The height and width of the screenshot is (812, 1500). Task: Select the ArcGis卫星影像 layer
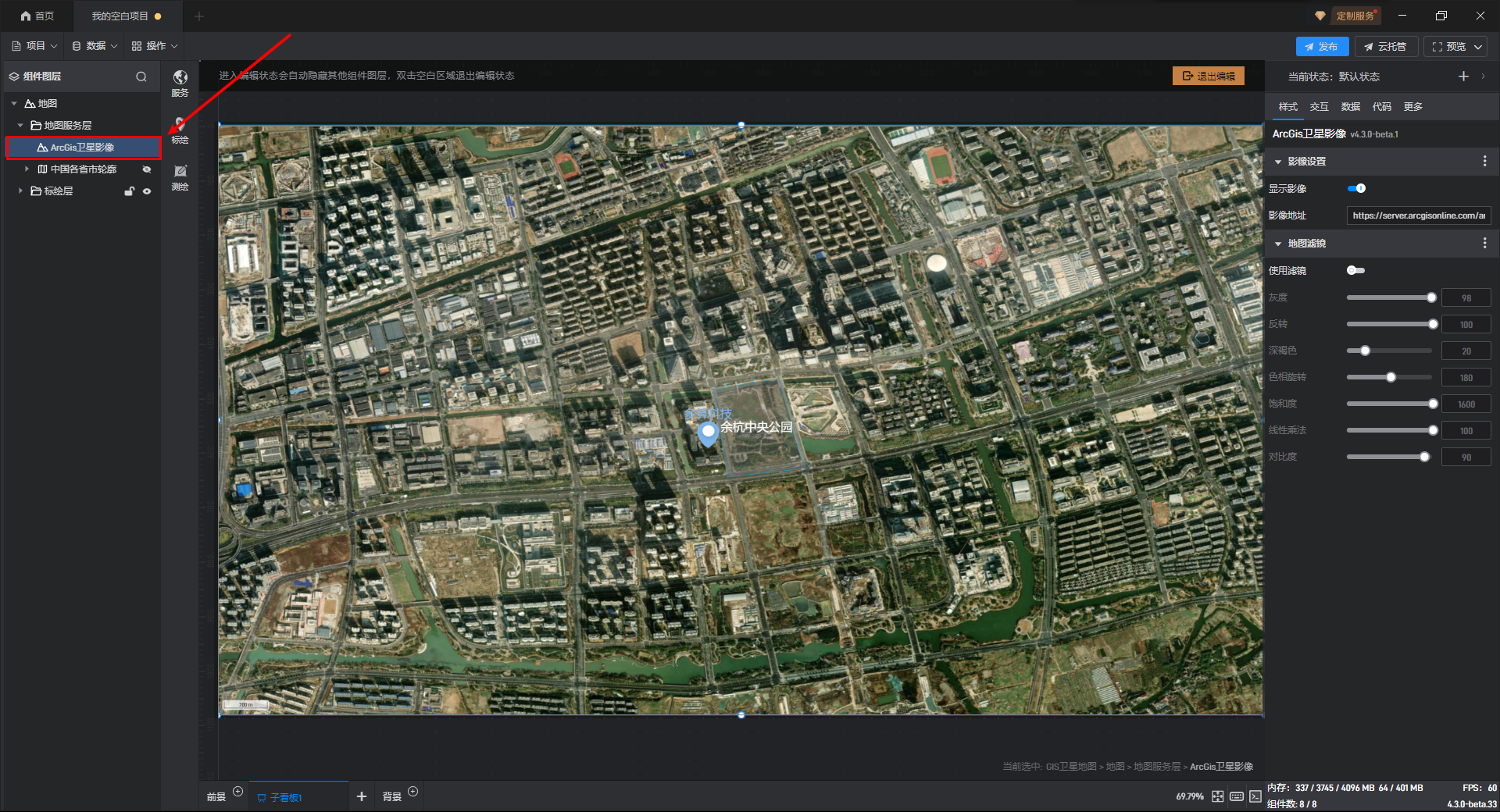[84, 148]
